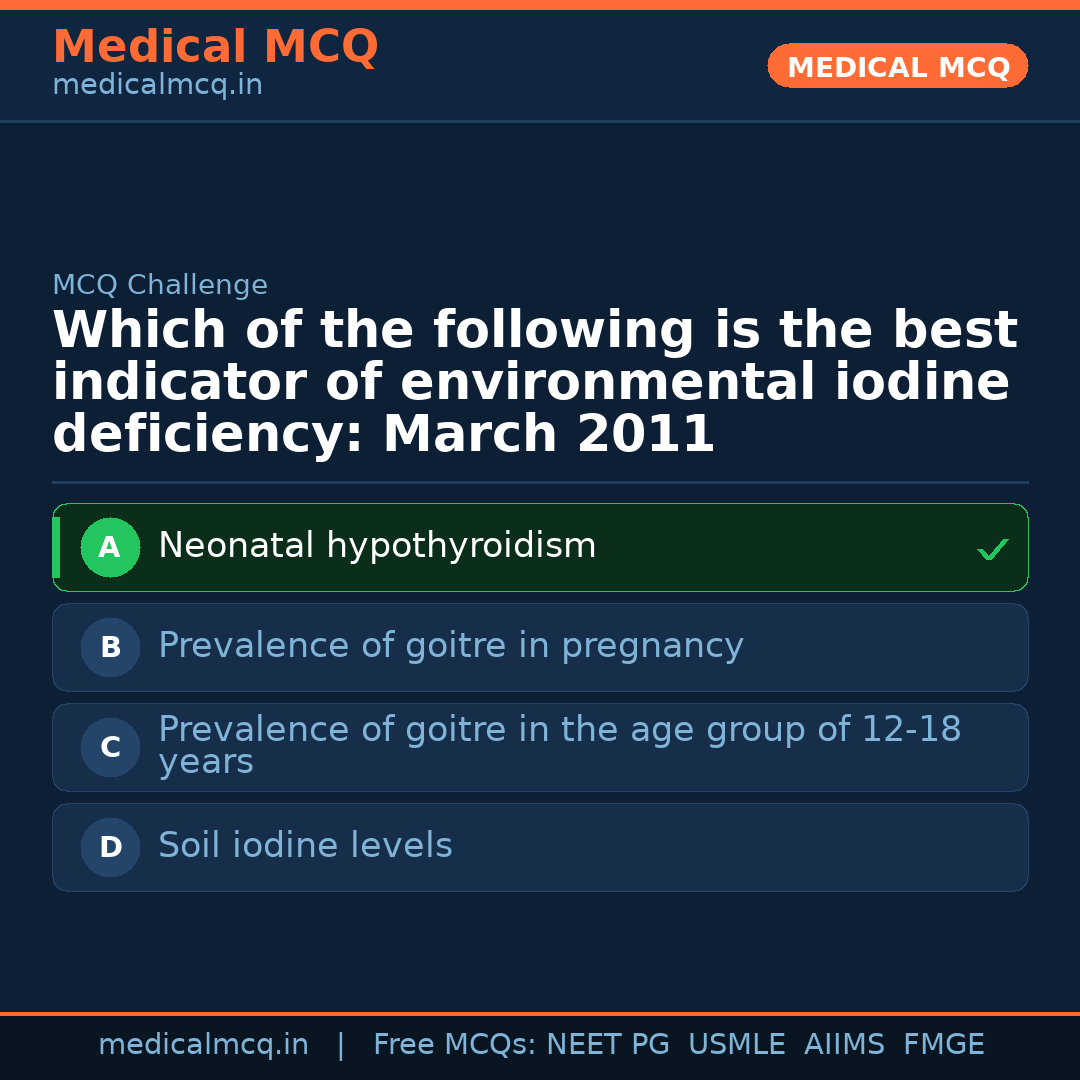The image size is (1080, 1080).
Task: Select goitre in age group 12-18 years
Action: point(558,745)
